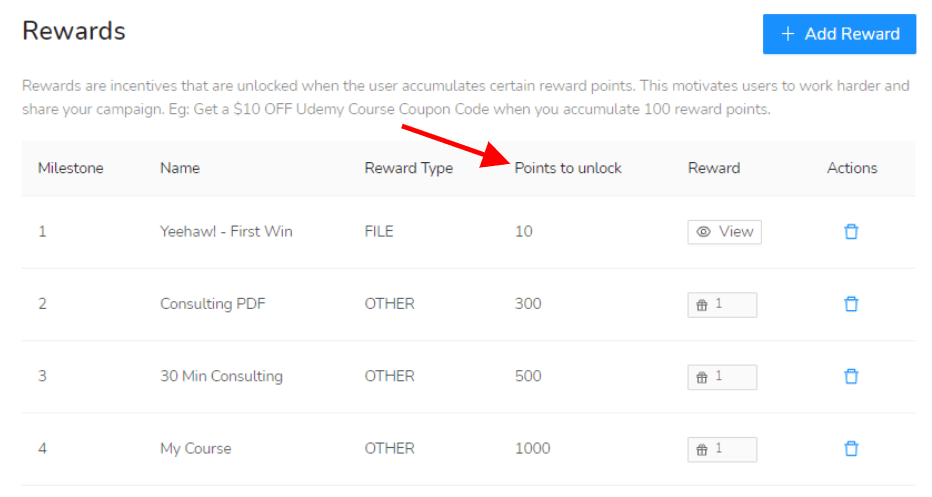This screenshot has width=932, height=497.
Task: Click the Add Reward button
Action: 839,34
